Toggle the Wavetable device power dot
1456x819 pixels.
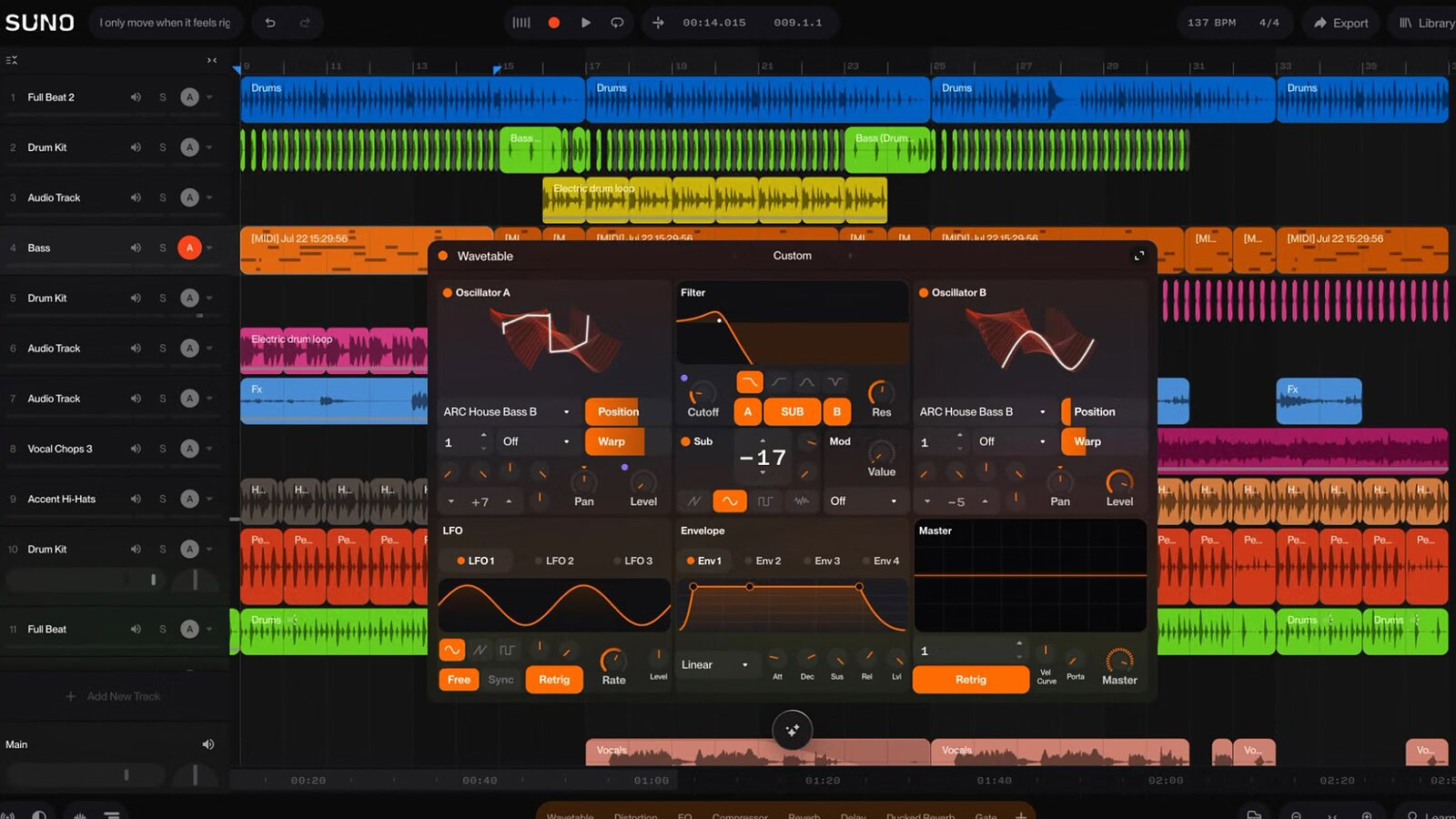pyautogui.click(x=443, y=256)
